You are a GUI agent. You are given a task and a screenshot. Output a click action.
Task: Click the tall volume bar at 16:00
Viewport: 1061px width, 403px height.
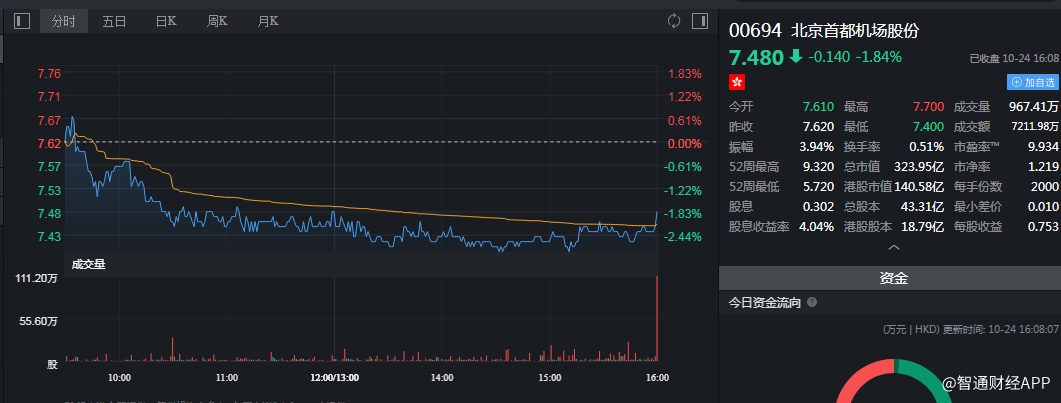pos(657,320)
